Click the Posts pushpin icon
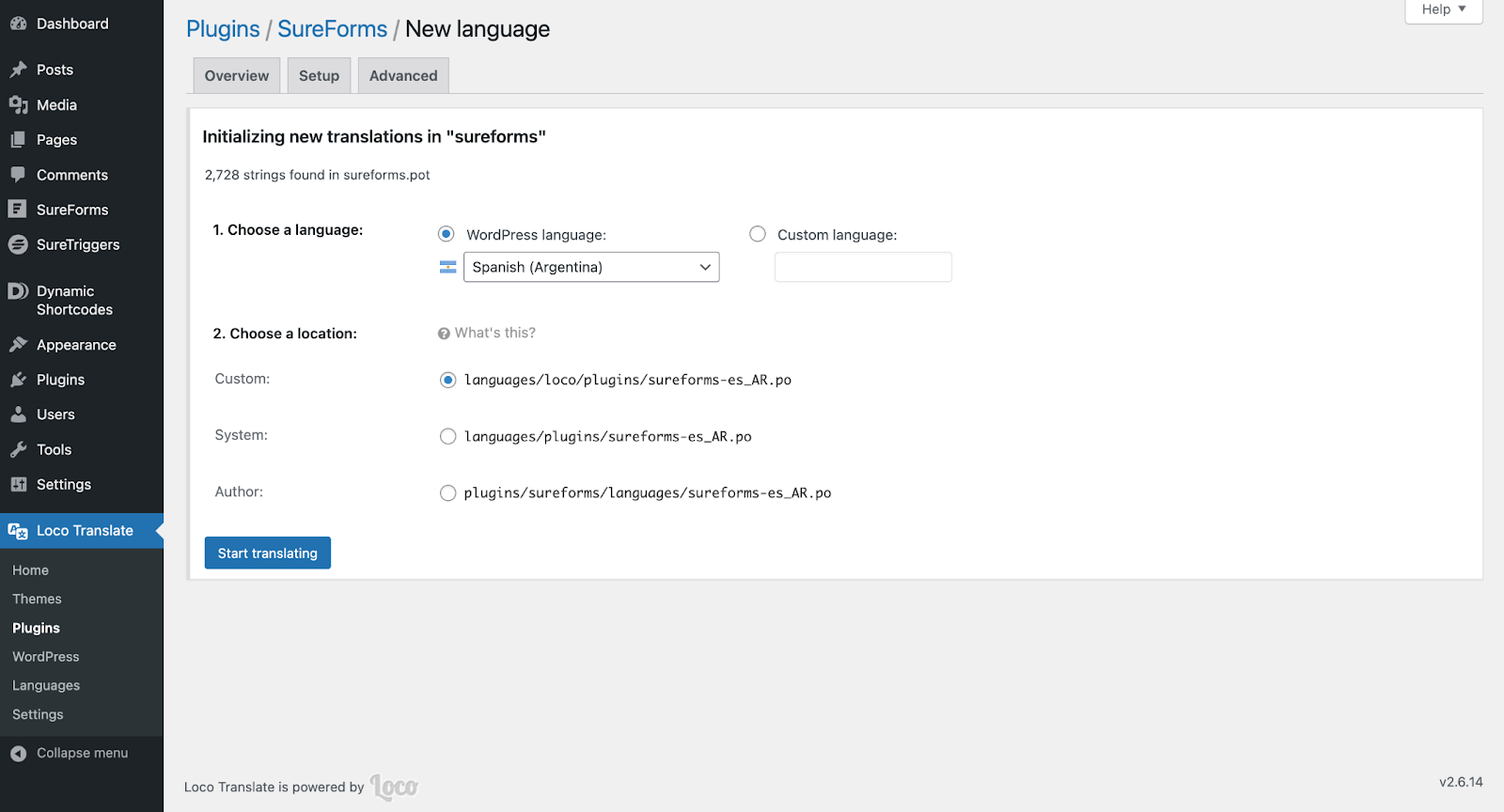The width and height of the screenshot is (1504, 812). (x=18, y=70)
